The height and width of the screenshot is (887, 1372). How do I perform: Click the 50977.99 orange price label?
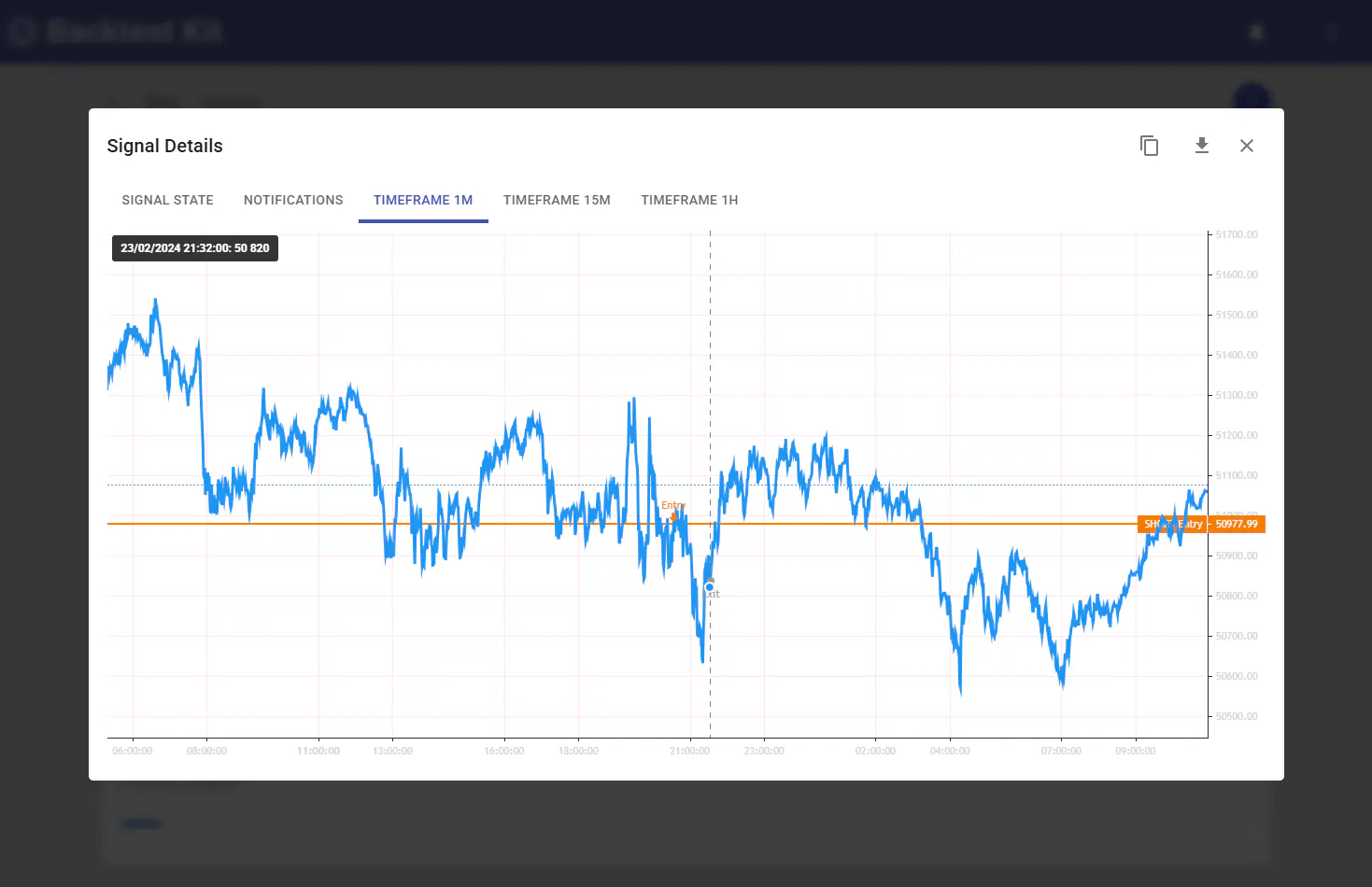[x=1237, y=524]
